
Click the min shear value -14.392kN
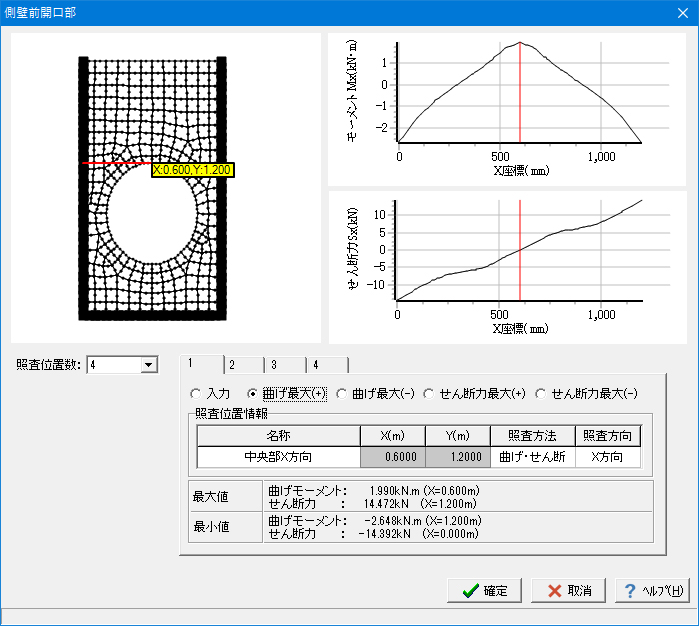384,534
